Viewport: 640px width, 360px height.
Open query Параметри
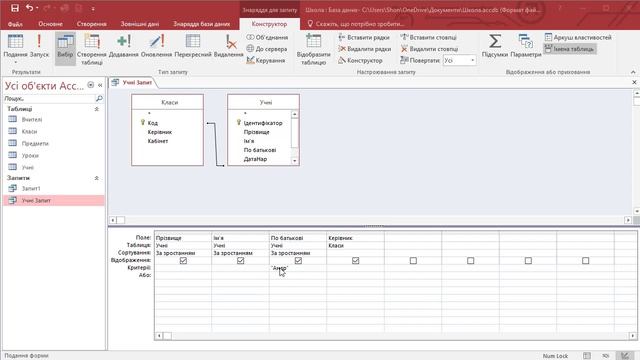click(x=526, y=45)
